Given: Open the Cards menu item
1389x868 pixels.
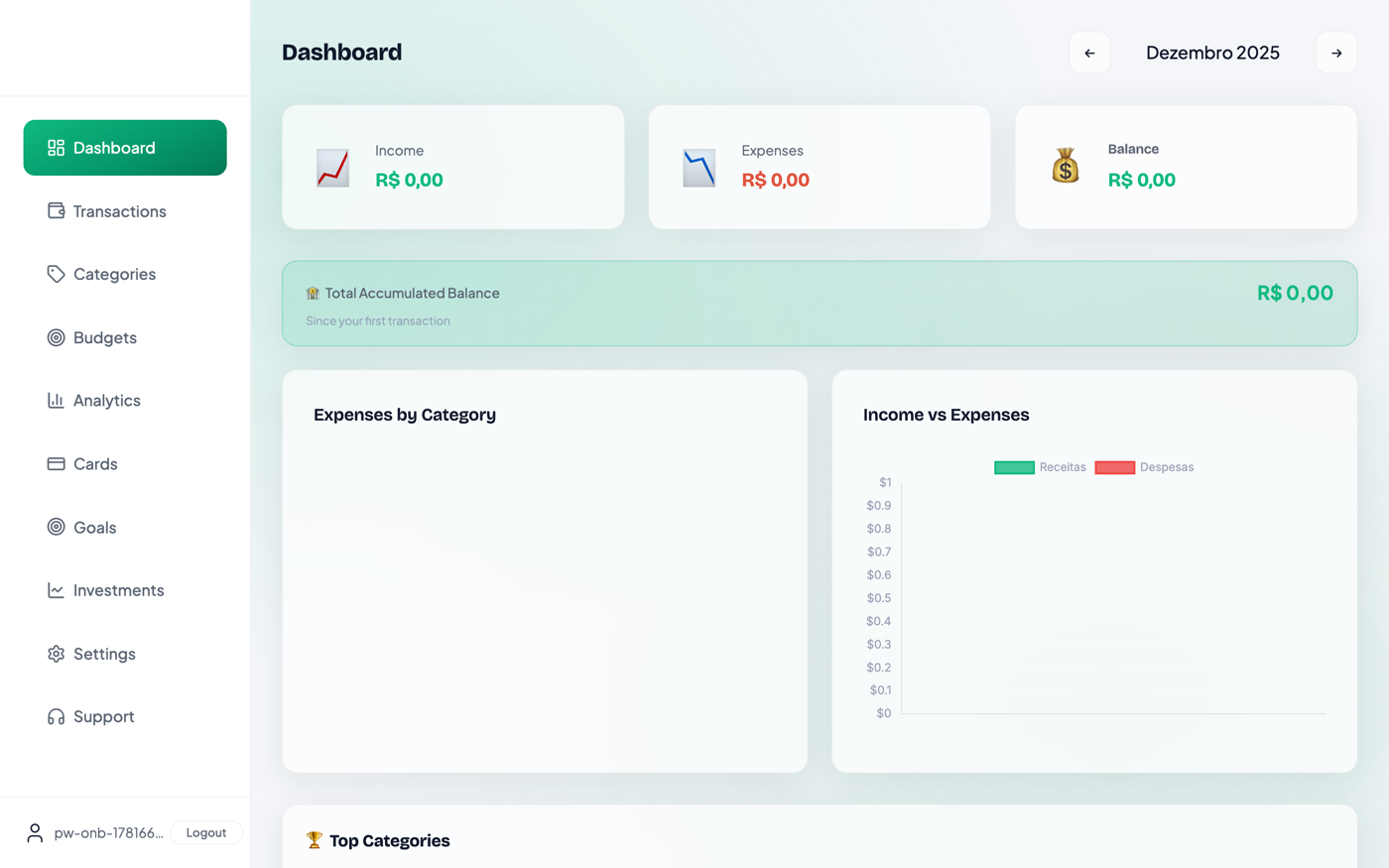Looking at the screenshot, I should (125, 463).
